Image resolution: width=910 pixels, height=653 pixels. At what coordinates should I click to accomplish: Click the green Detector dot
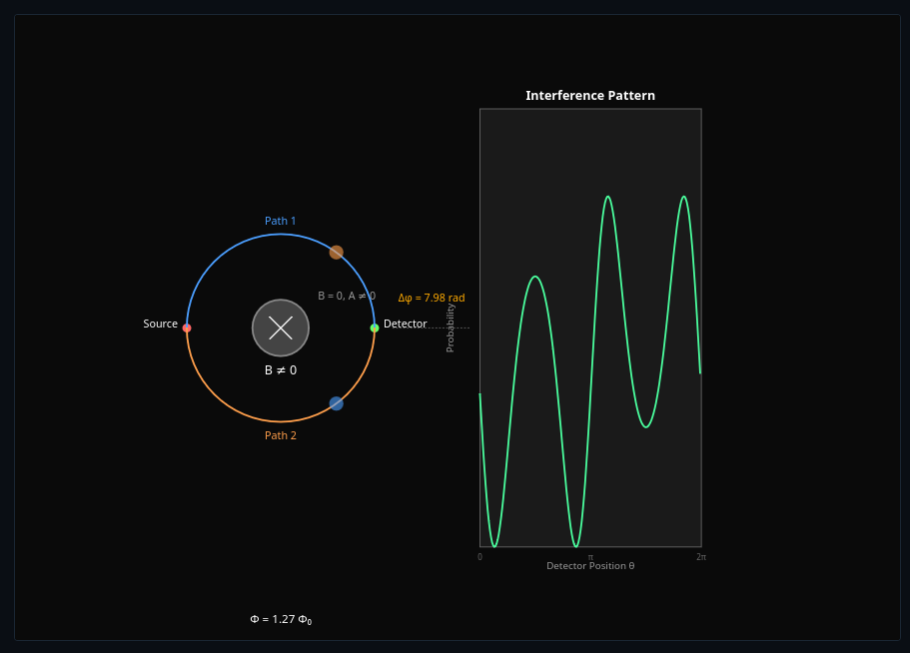pos(375,328)
